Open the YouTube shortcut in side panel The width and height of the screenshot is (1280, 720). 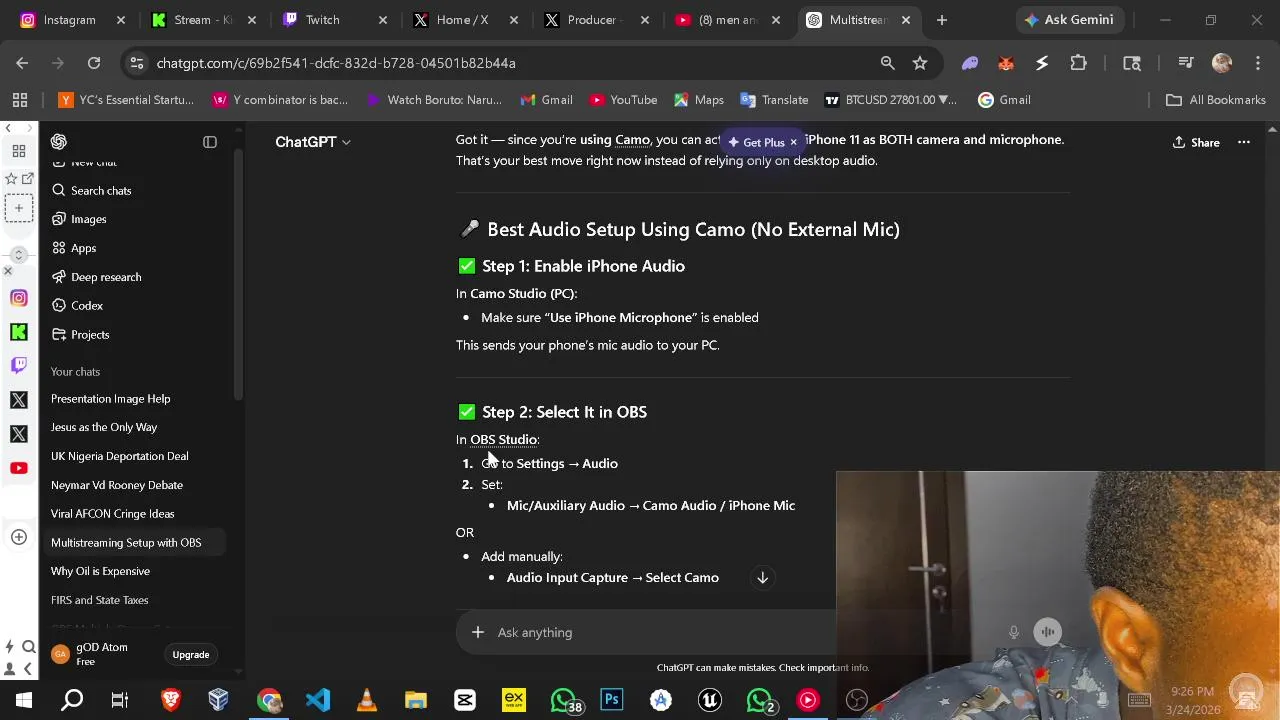click(18, 468)
